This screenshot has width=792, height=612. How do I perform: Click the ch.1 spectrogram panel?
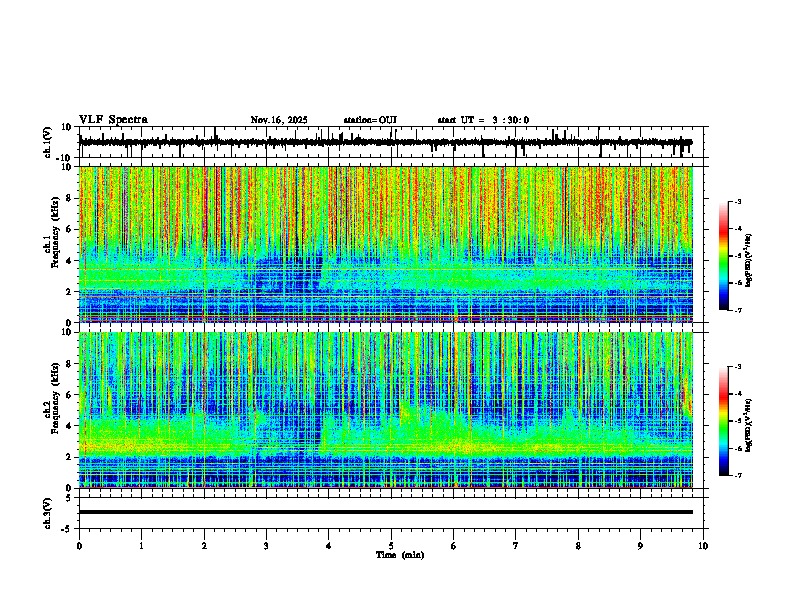(386, 244)
